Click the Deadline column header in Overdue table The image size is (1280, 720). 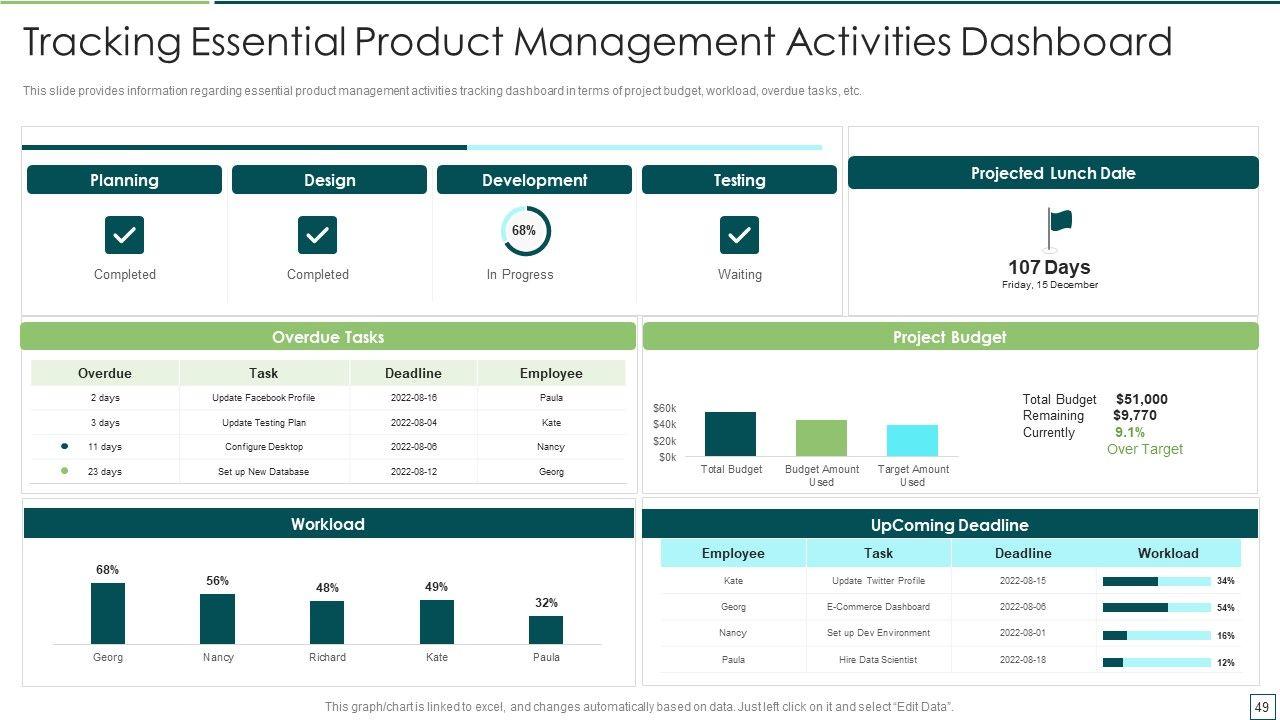click(x=413, y=373)
